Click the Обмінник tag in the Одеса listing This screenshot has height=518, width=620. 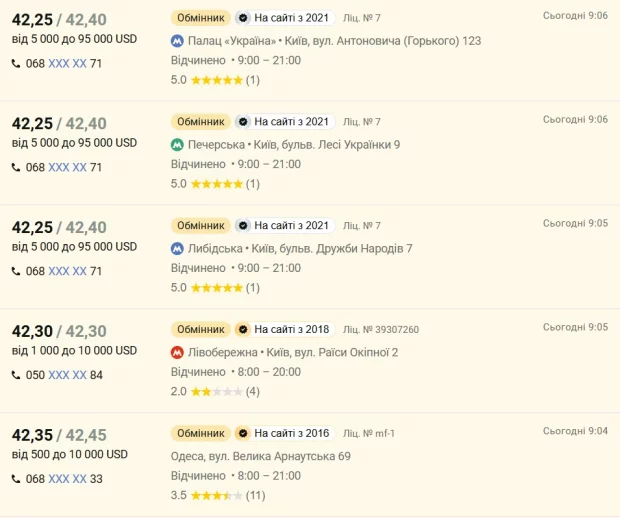pos(201,434)
